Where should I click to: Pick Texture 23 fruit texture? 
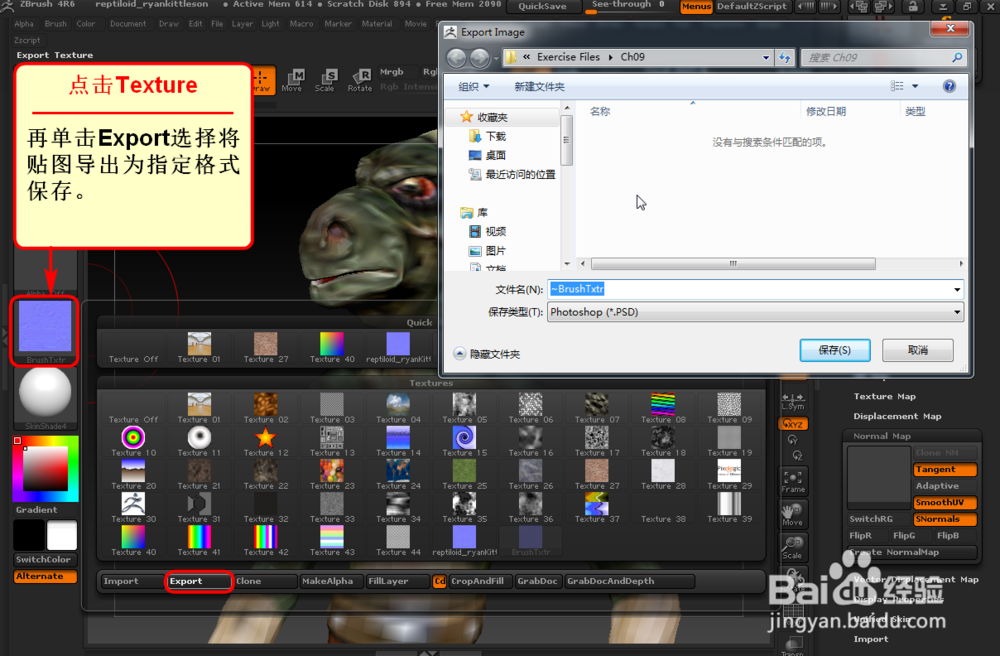coord(332,475)
